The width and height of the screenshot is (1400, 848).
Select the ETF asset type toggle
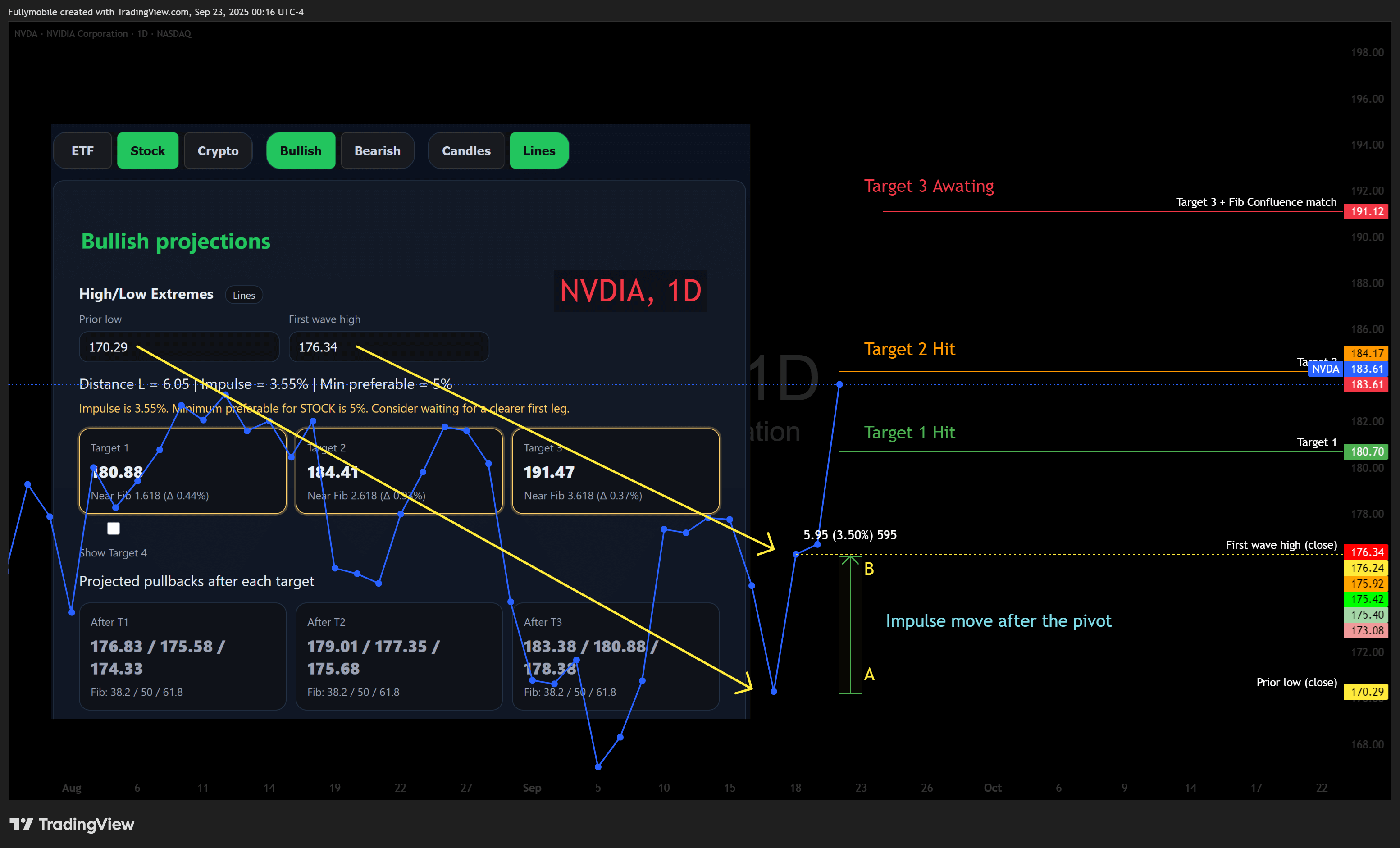coord(83,151)
